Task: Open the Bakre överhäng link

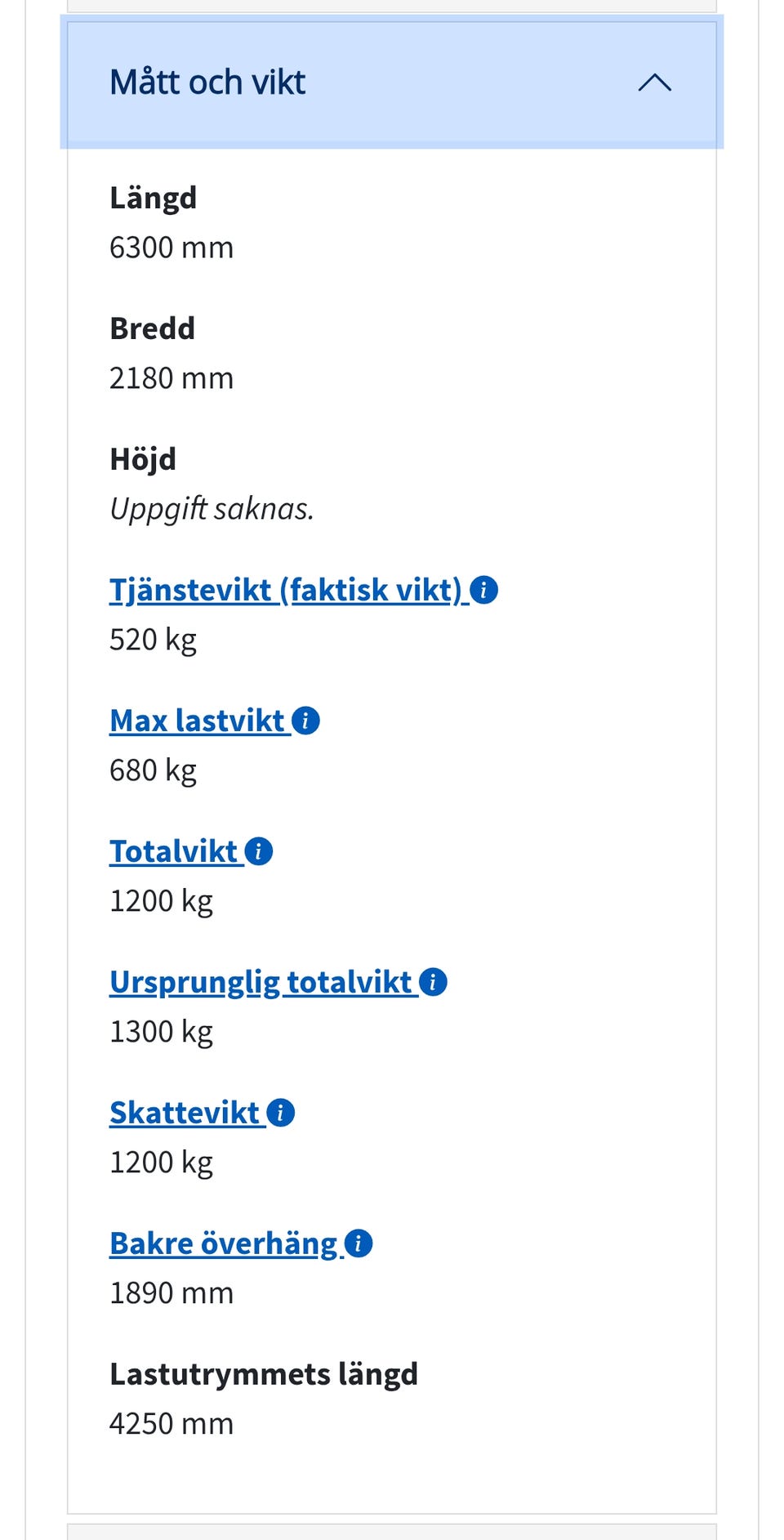Action: (x=223, y=1243)
